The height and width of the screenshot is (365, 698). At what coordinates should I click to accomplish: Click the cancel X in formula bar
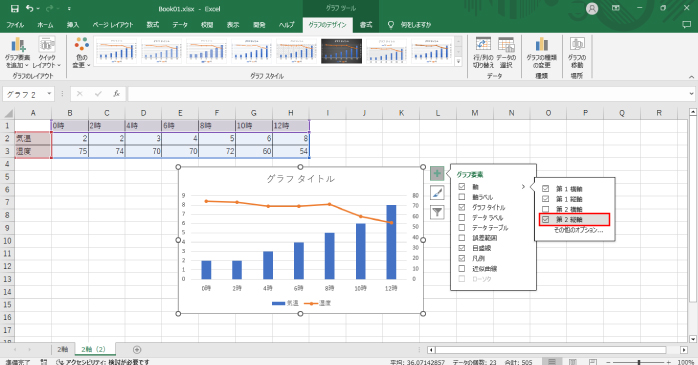[x=80, y=94]
